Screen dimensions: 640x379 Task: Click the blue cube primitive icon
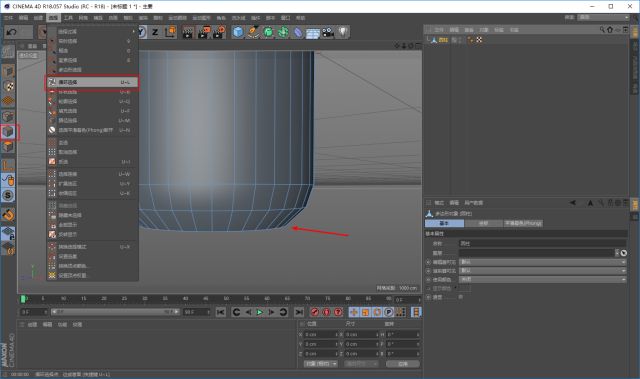238,32
